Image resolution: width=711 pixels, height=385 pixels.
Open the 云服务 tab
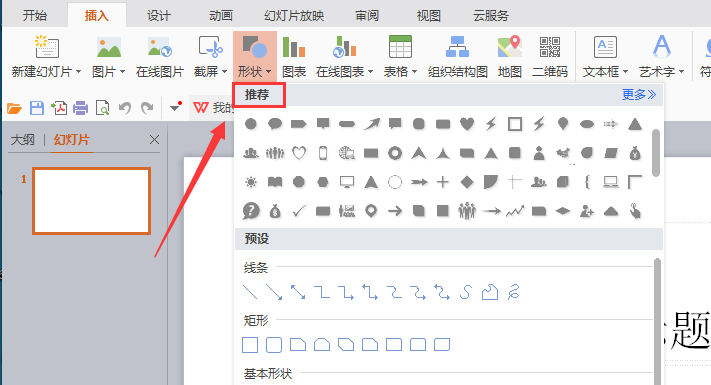(x=491, y=16)
